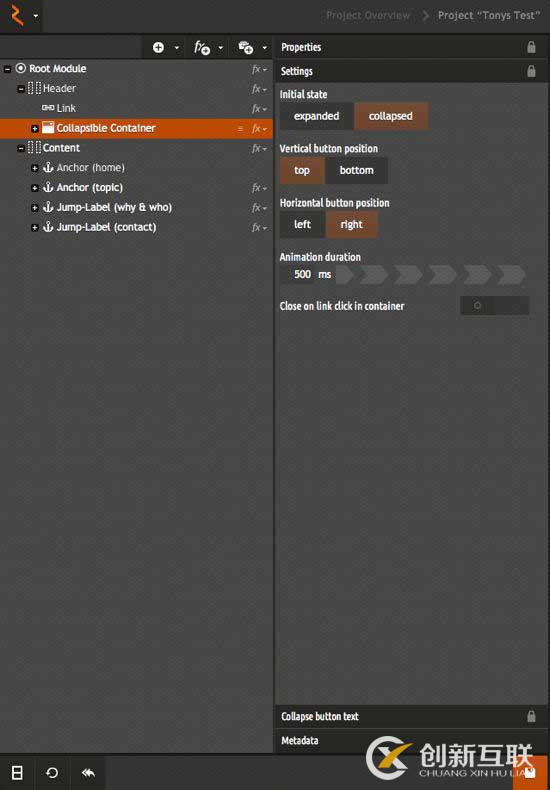Viewport: 550px width, 790px height.
Task: Click the add stack/group icon
Action: [246, 48]
